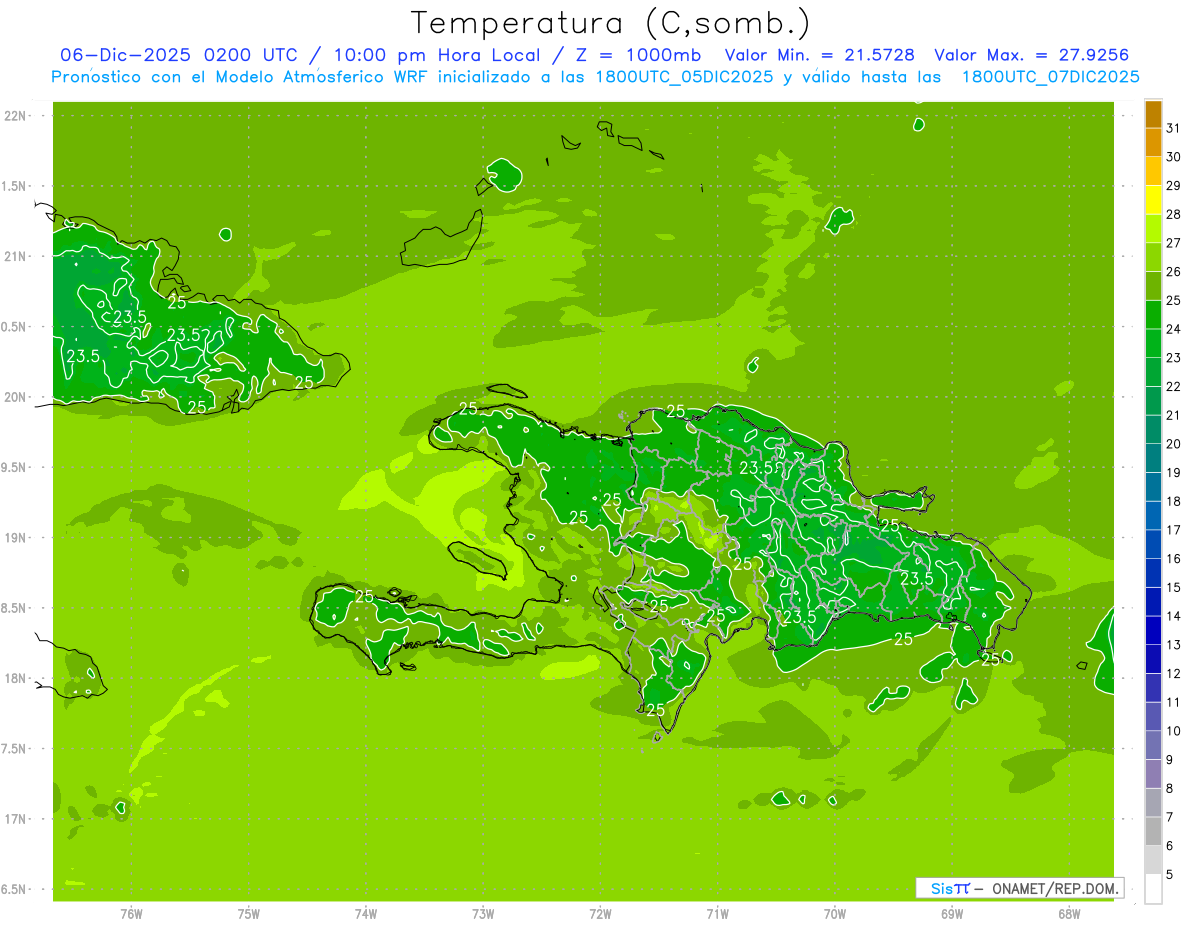
Task: Click the 70W longitude axis label
Action: pyautogui.click(x=835, y=913)
